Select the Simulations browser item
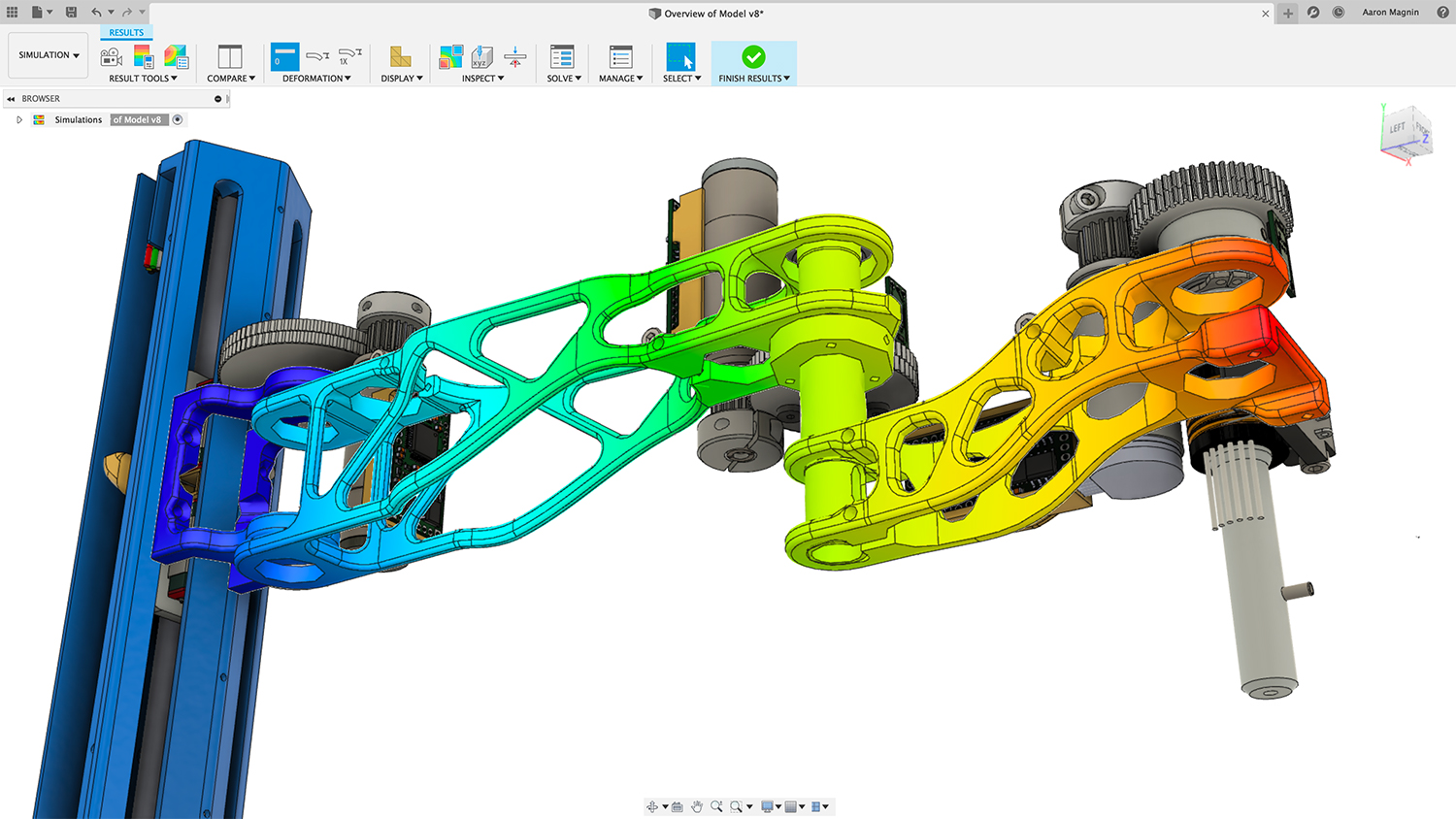1456x819 pixels. pyautogui.click(x=79, y=119)
